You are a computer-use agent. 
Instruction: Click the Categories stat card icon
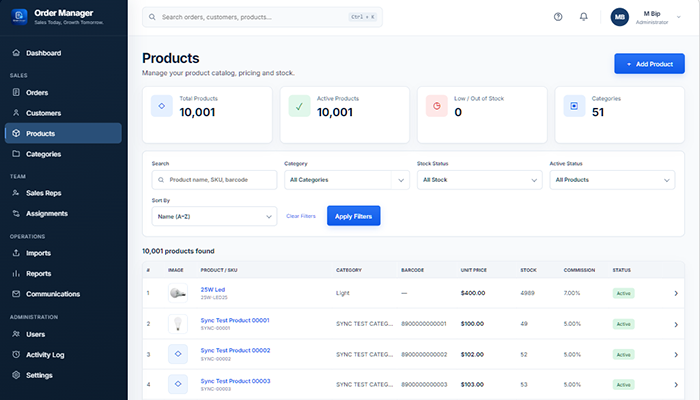[574, 106]
